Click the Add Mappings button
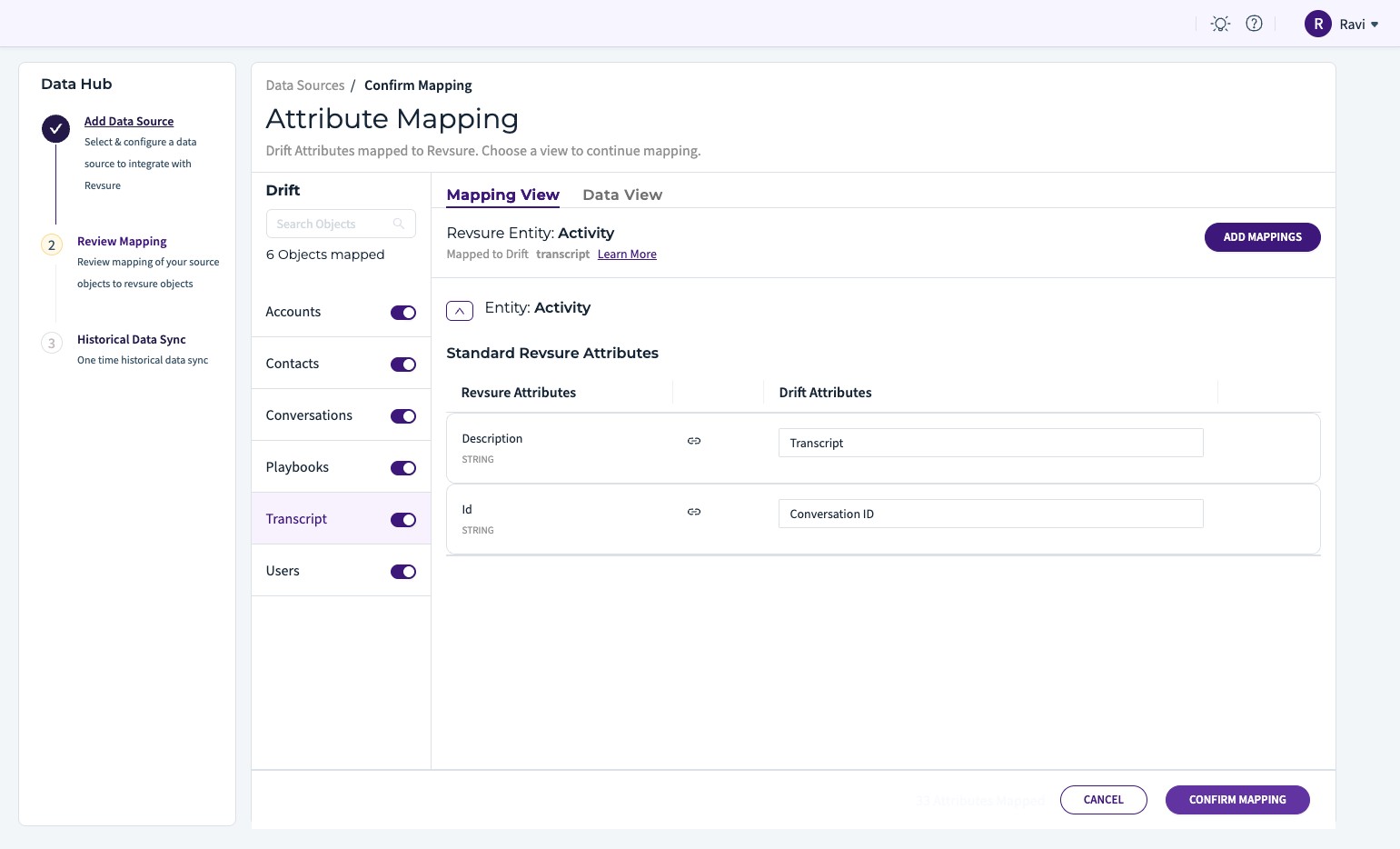 point(1262,237)
